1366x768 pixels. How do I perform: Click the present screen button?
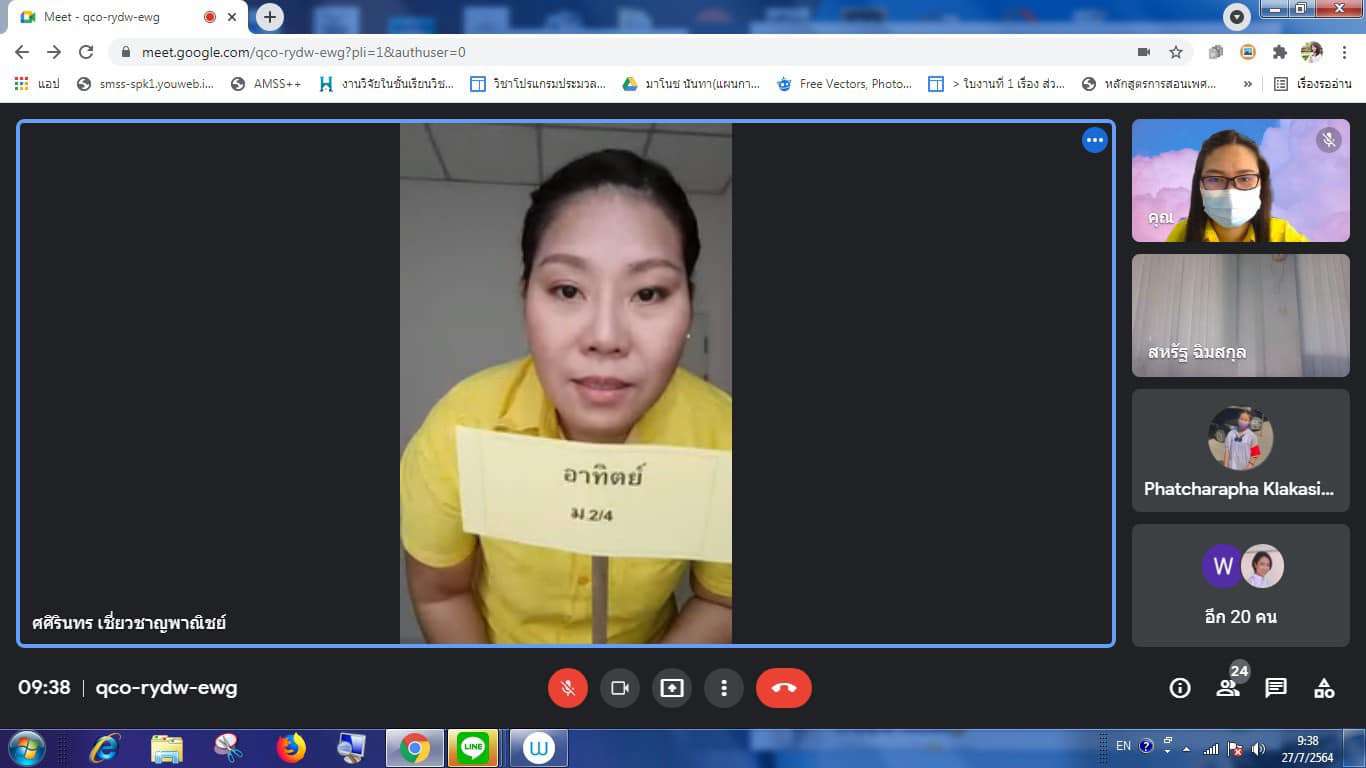pyautogui.click(x=671, y=688)
